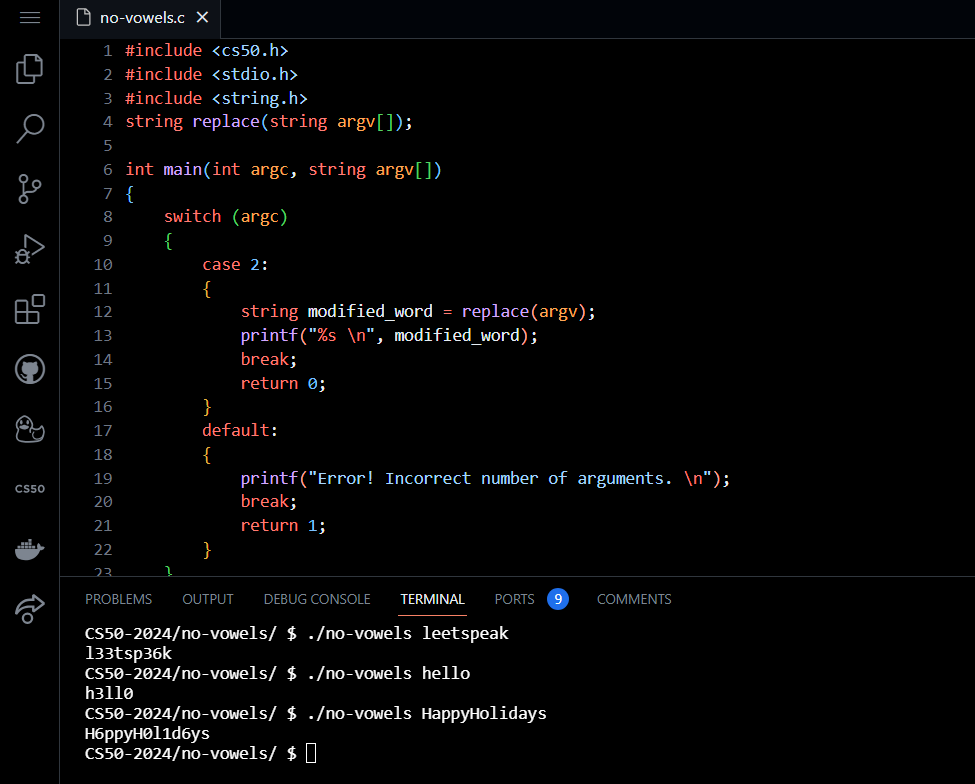Click line number 19 in the gutter
975x784 pixels.
103,479
